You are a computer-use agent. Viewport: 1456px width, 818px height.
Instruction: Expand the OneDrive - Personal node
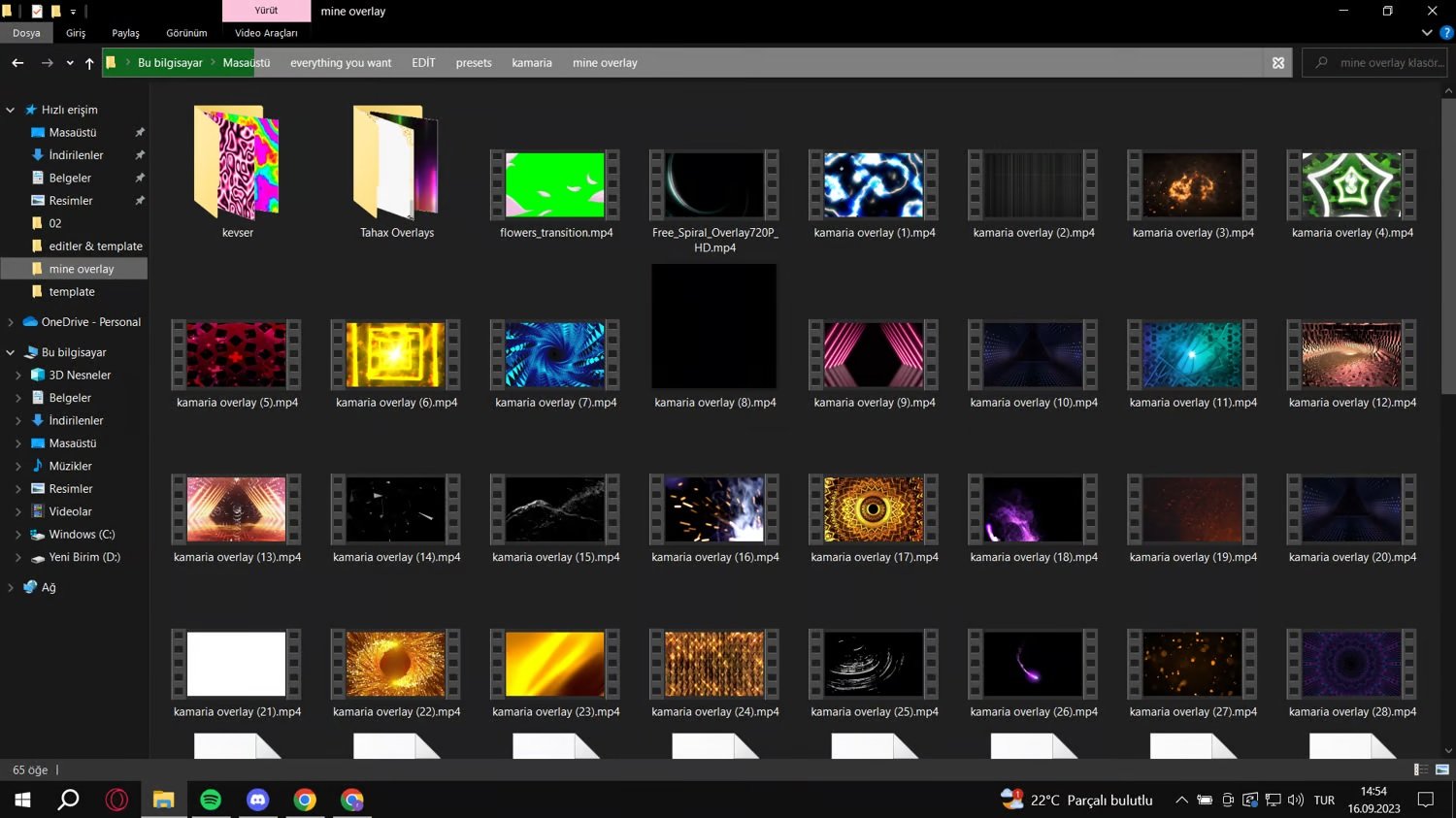11,322
